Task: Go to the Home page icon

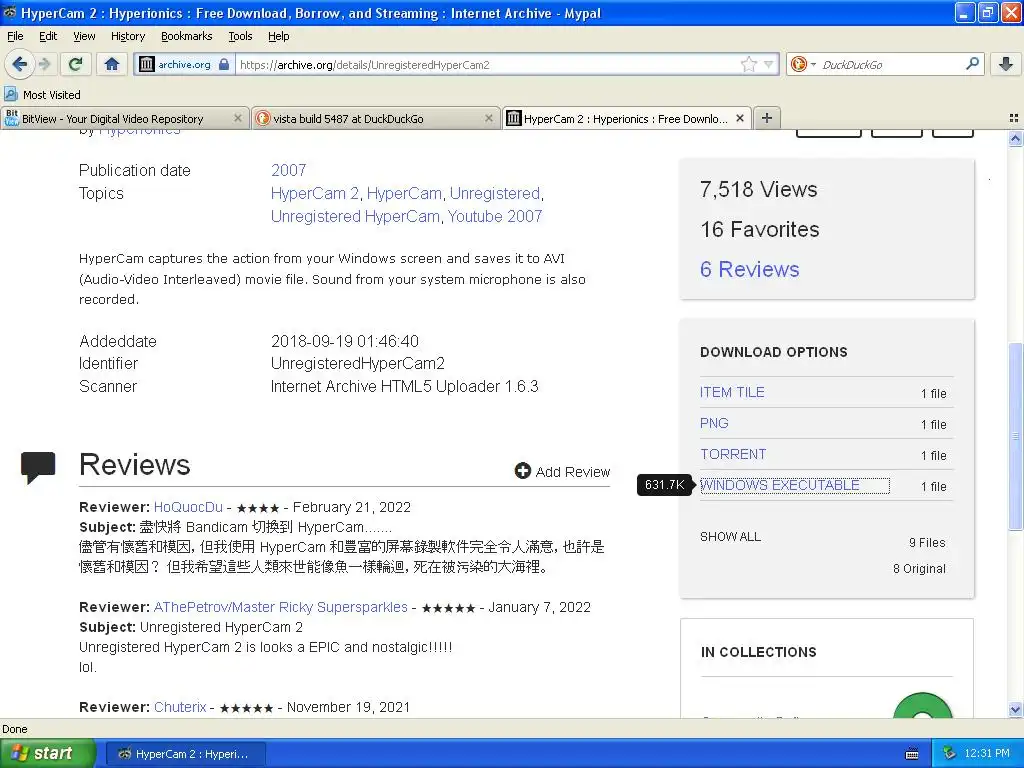Action: pos(112,64)
